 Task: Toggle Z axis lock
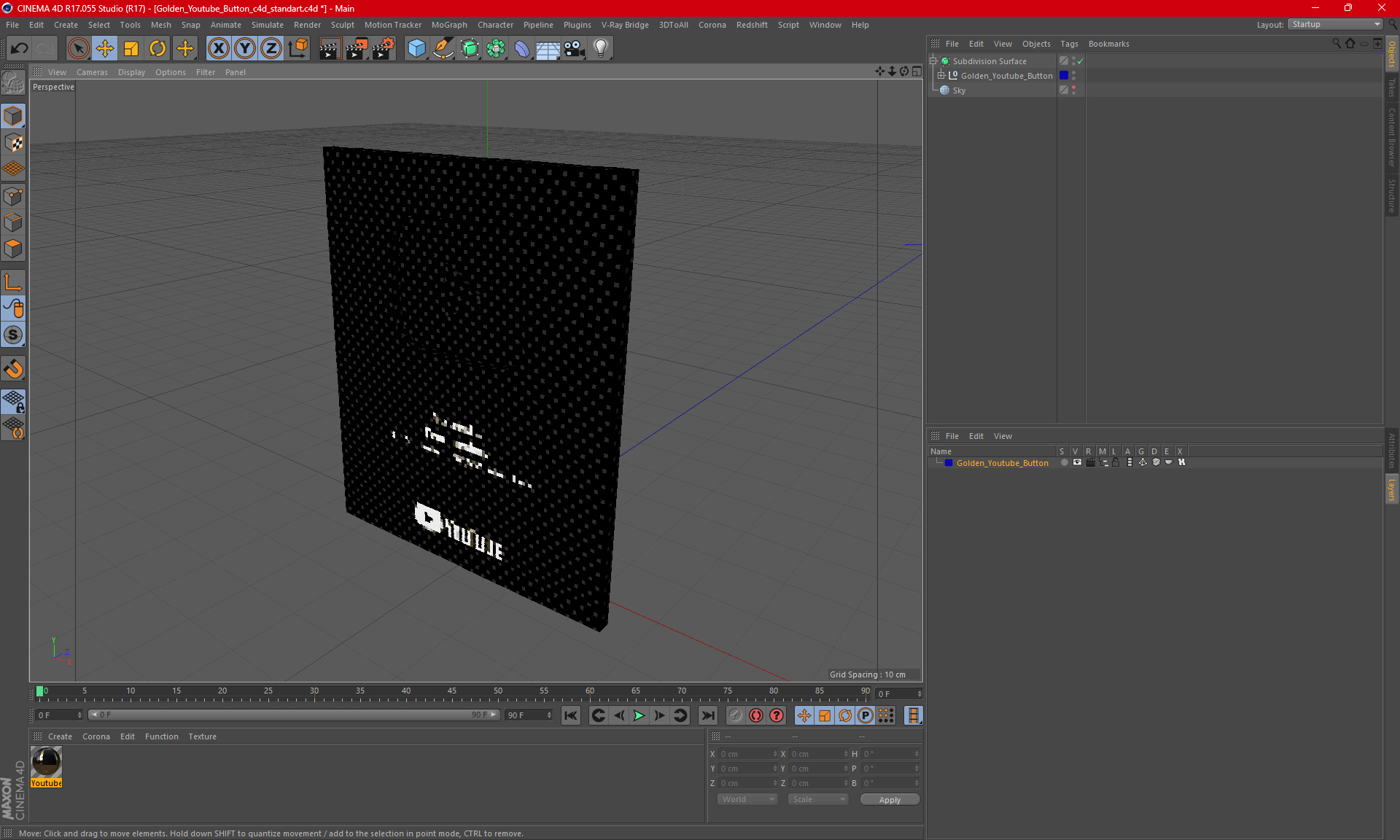point(271,49)
